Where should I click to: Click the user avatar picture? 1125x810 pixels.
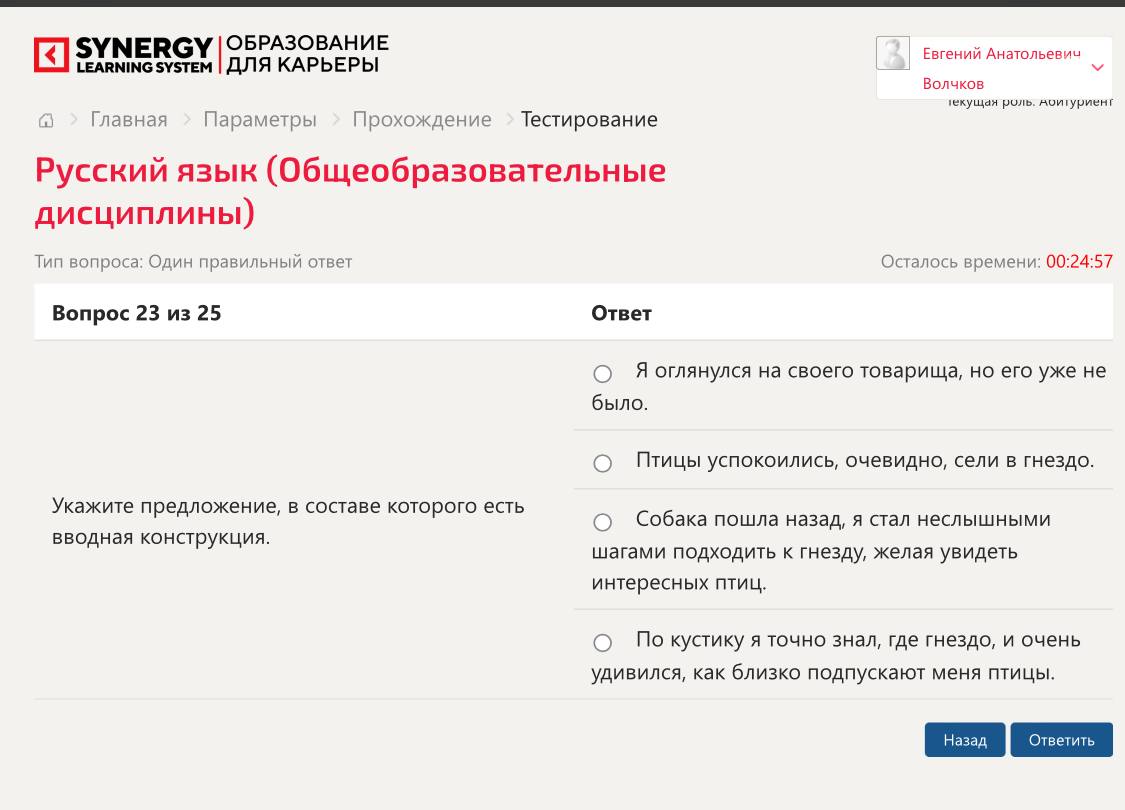pos(893,54)
